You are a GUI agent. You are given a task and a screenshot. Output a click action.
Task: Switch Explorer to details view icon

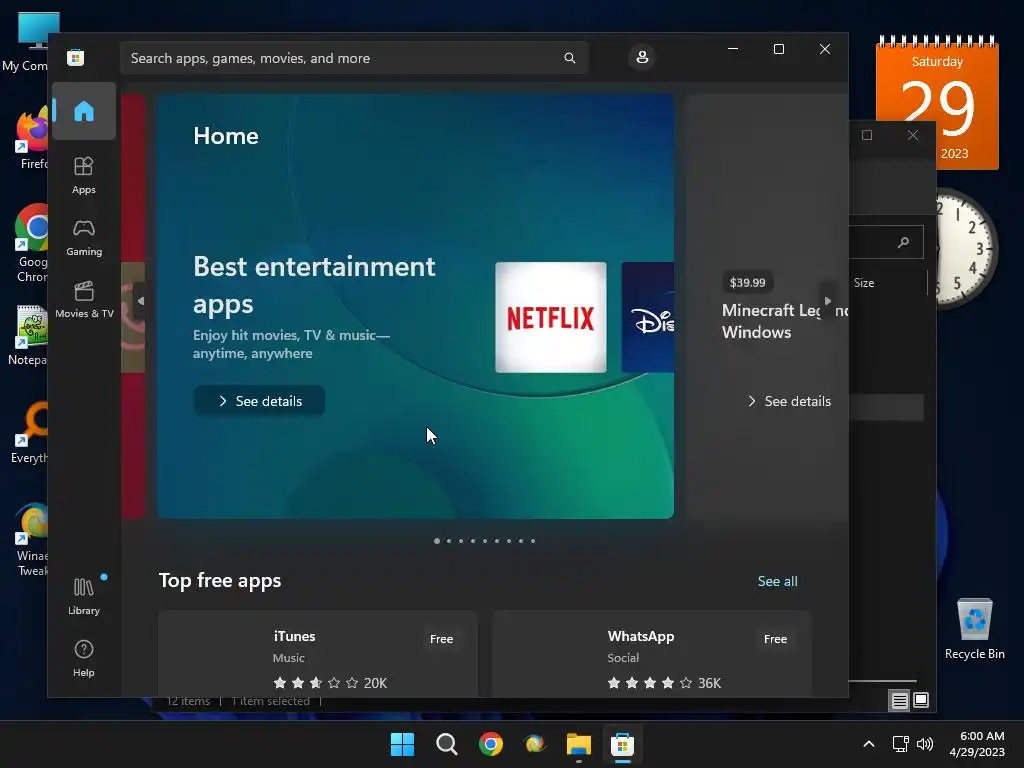click(899, 701)
